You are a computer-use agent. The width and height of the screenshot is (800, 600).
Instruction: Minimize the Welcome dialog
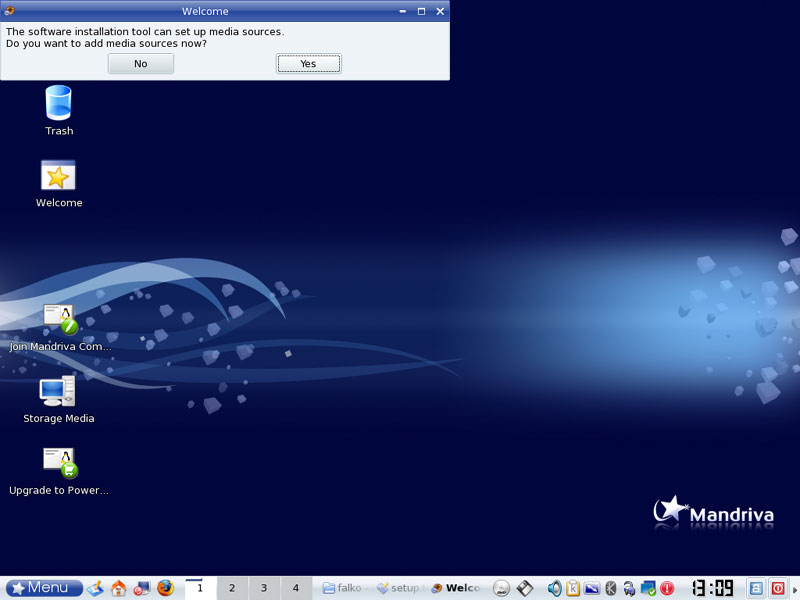point(403,11)
